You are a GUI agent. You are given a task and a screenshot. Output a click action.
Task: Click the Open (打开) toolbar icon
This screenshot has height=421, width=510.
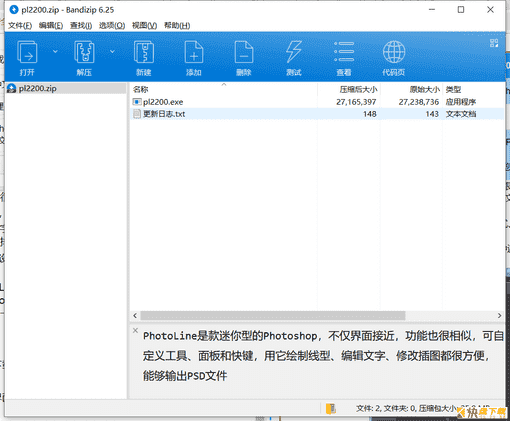point(27,52)
